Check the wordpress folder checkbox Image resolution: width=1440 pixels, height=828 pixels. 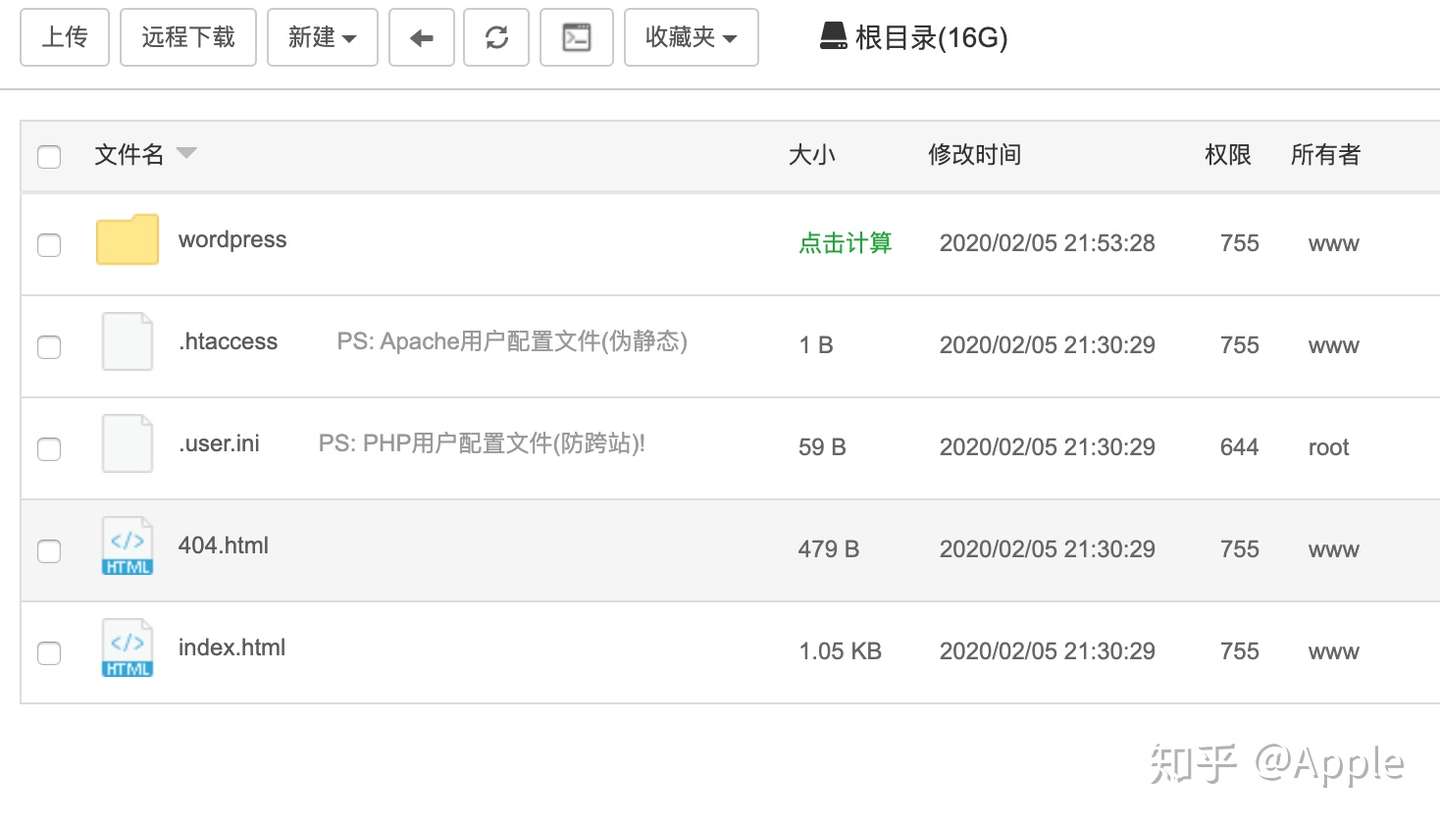(x=49, y=245)
